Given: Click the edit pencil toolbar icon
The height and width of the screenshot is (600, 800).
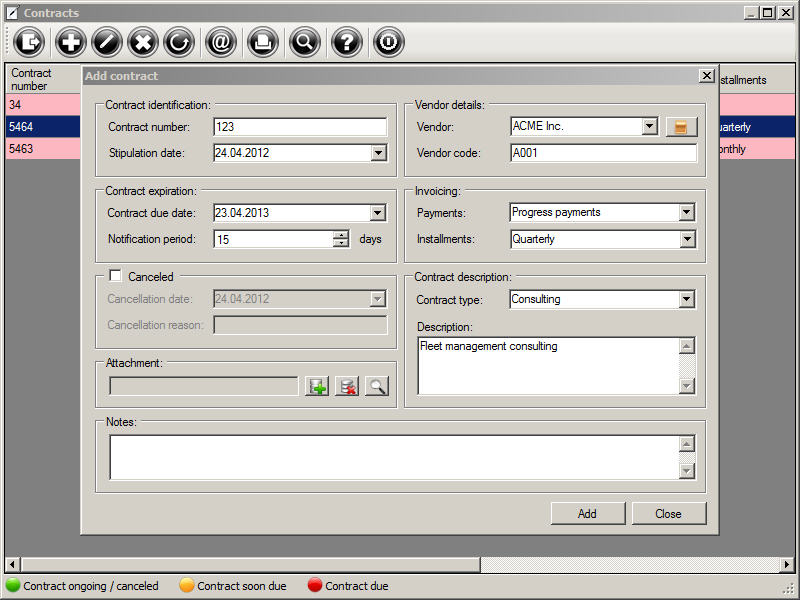Looking at the screenshot, I should click(107, 42).
